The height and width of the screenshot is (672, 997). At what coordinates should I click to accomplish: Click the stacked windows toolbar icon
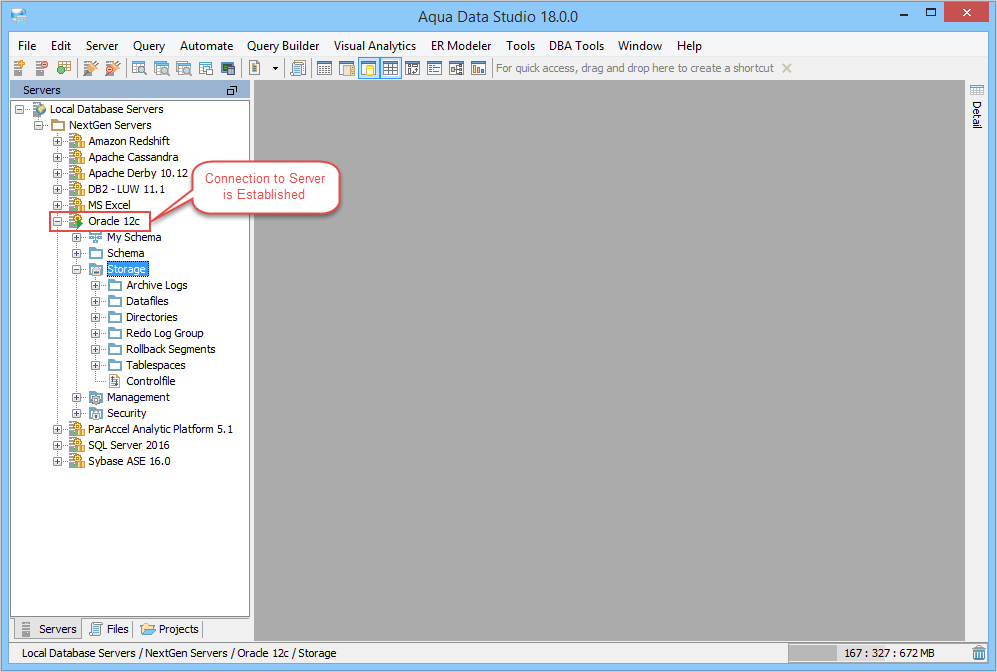pos(205,68)
